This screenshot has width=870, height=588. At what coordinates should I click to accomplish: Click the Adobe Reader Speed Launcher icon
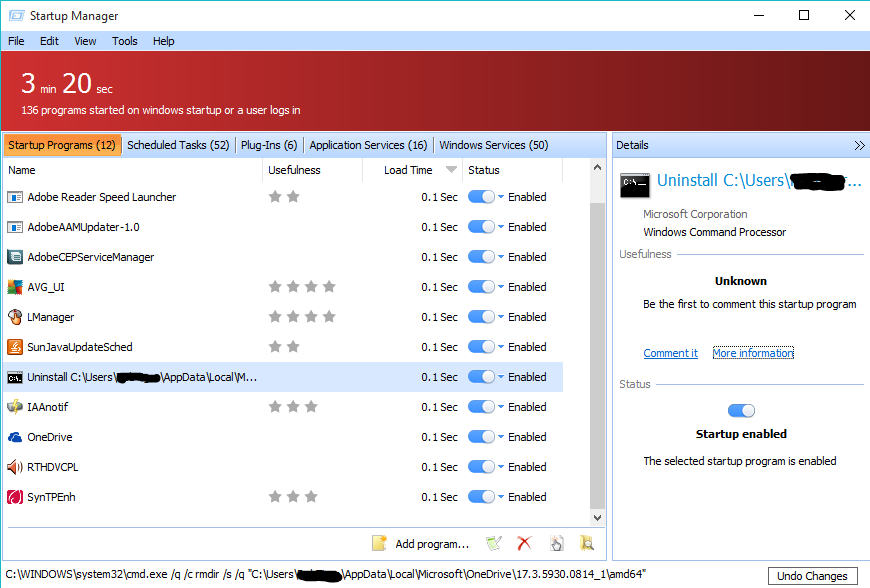coord(15,197)
